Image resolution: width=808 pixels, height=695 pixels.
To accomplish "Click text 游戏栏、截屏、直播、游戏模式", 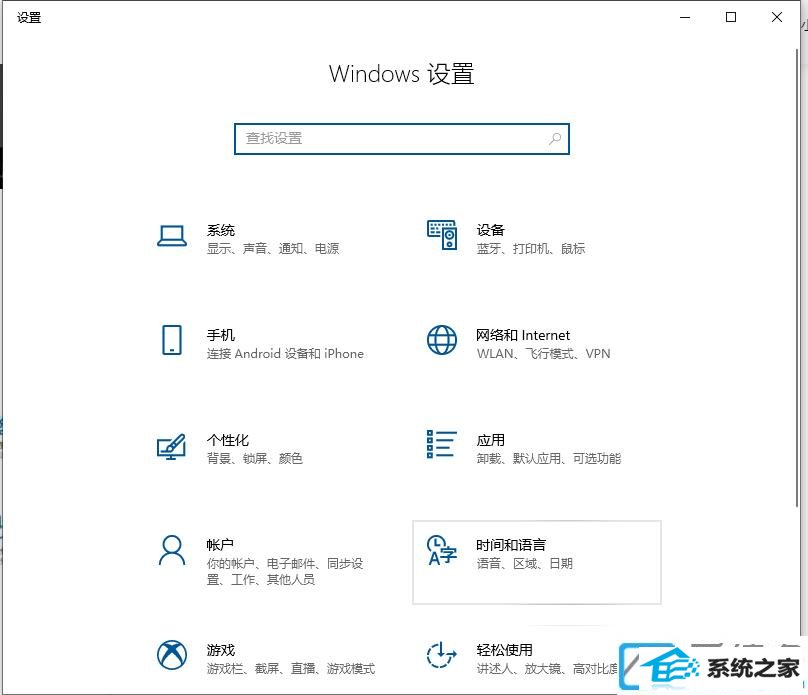I will tap(291, 668).
